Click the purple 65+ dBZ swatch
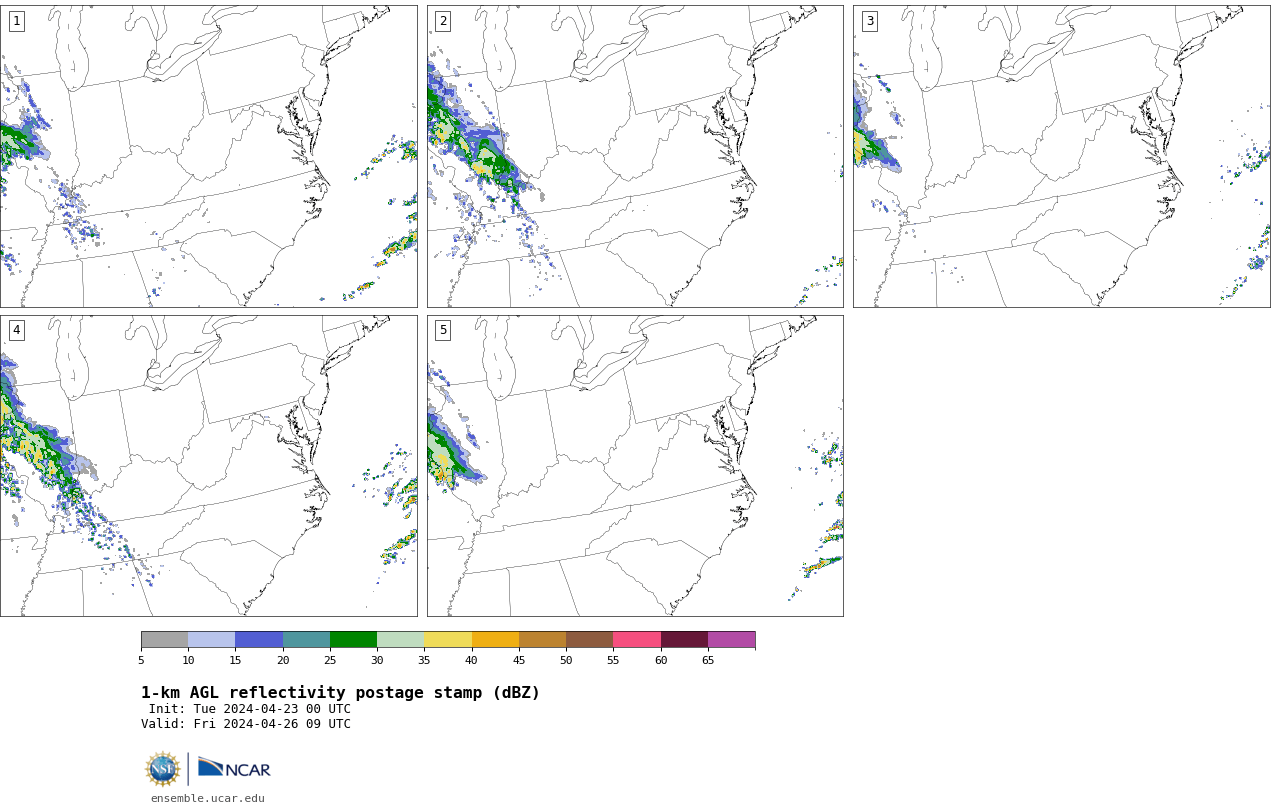Image resolution: width=1280 pixels, height=809 pixels. (x=731, y=640)
